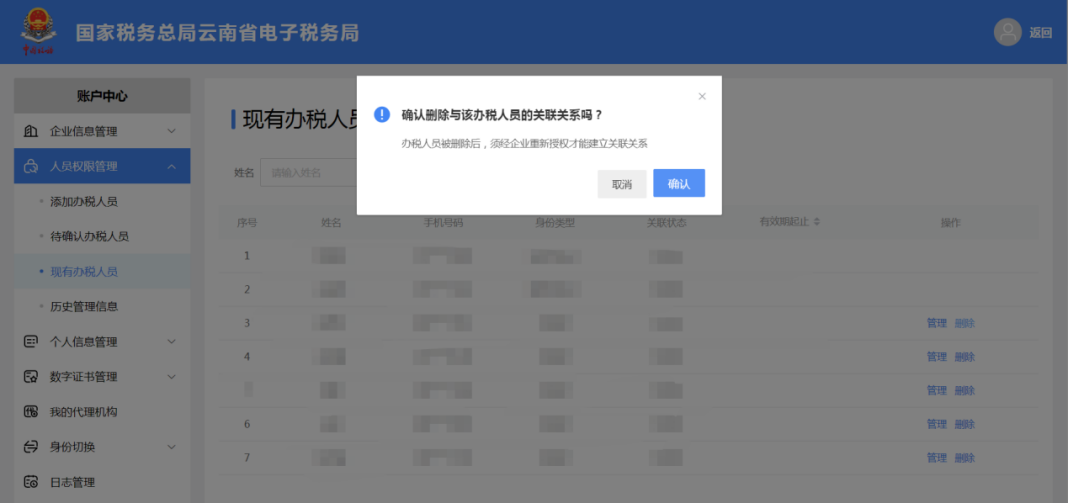Expand the 企业信息管理 chevron
1068x503 pixels.
(x=171, y=131)
